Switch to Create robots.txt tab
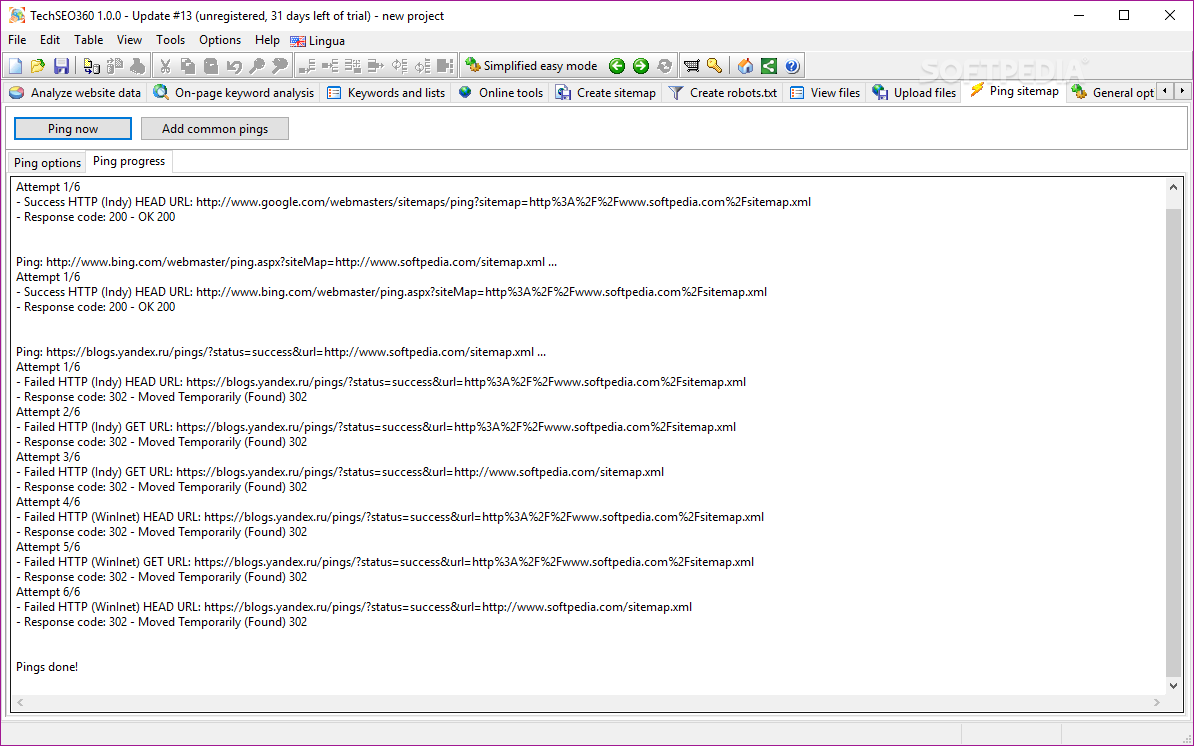 tap(723, 93)
